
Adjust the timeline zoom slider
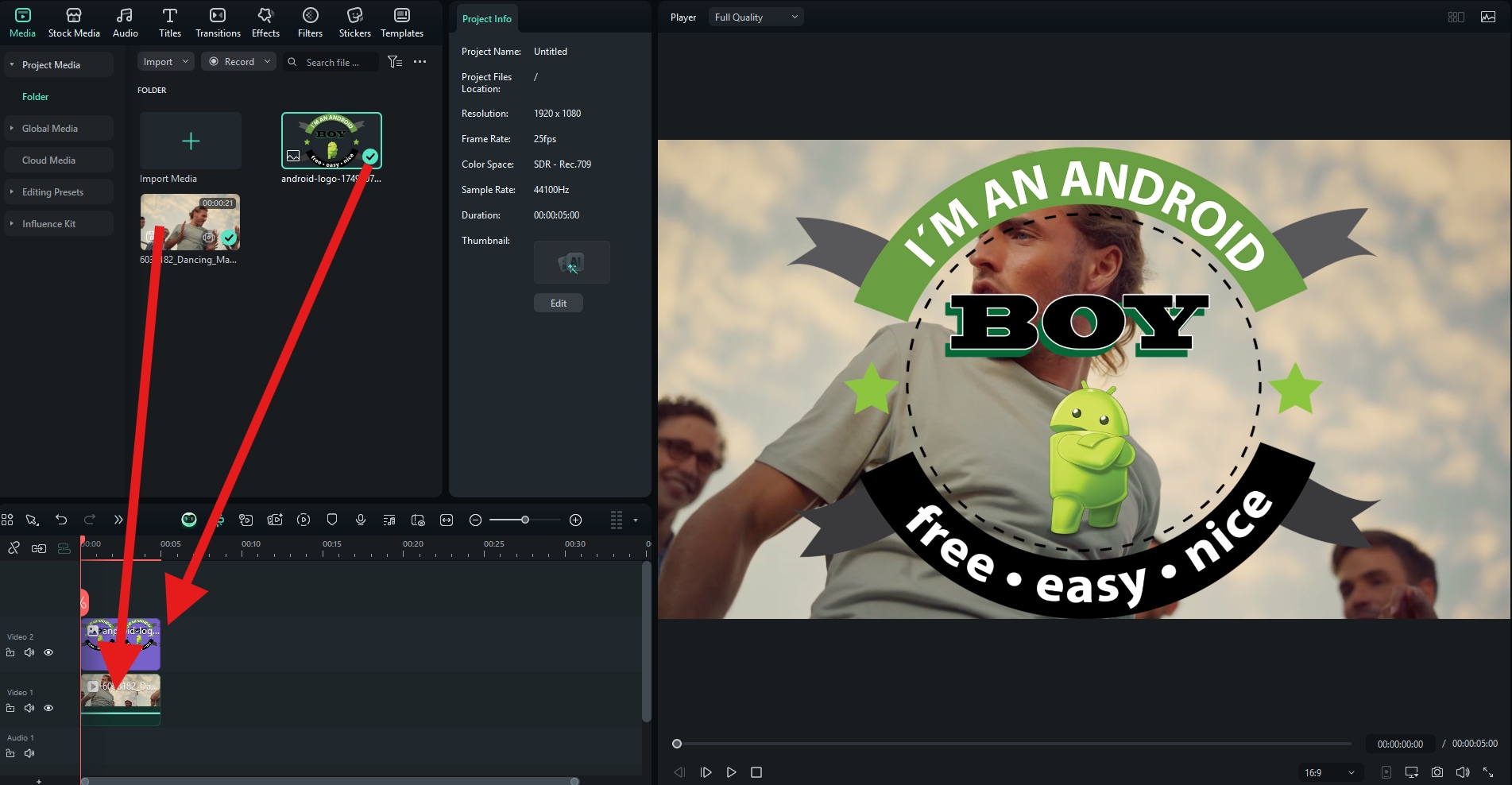point(525,520)
